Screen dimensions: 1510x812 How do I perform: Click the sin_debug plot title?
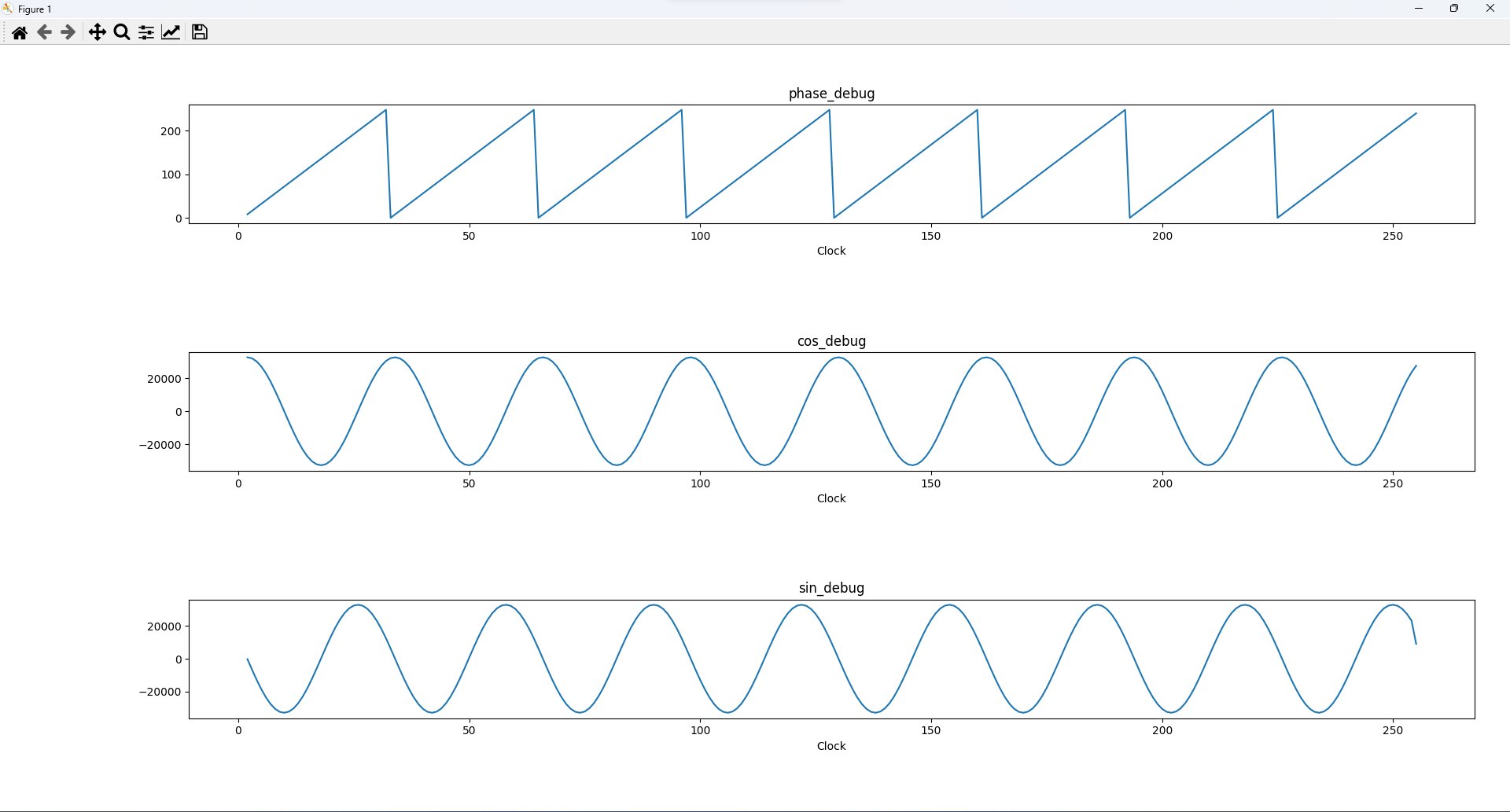click(x=831, y=588)
